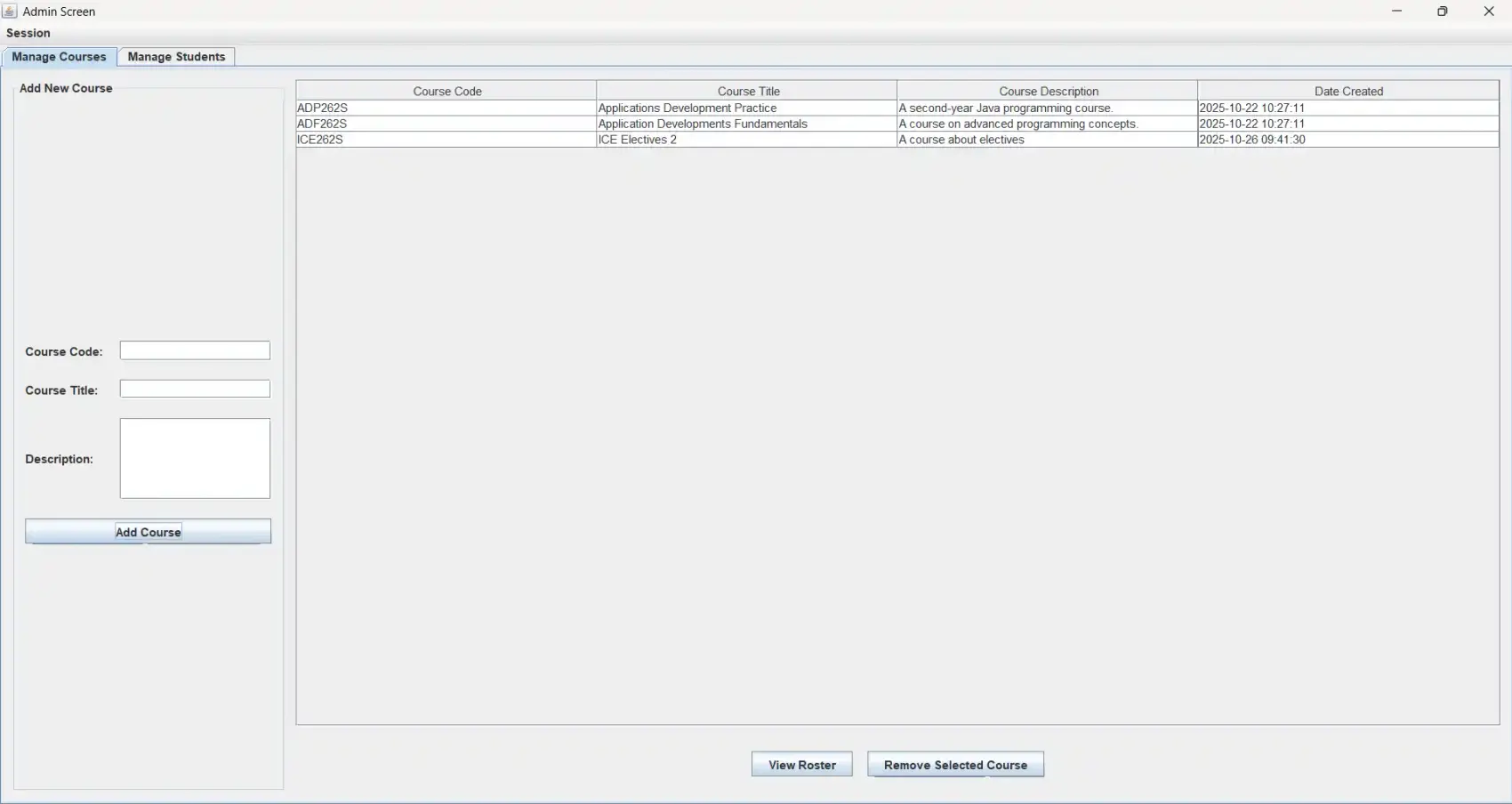Click the Add Course button
The width and height of the screenshot is (1512, 804).
(148, 531)
